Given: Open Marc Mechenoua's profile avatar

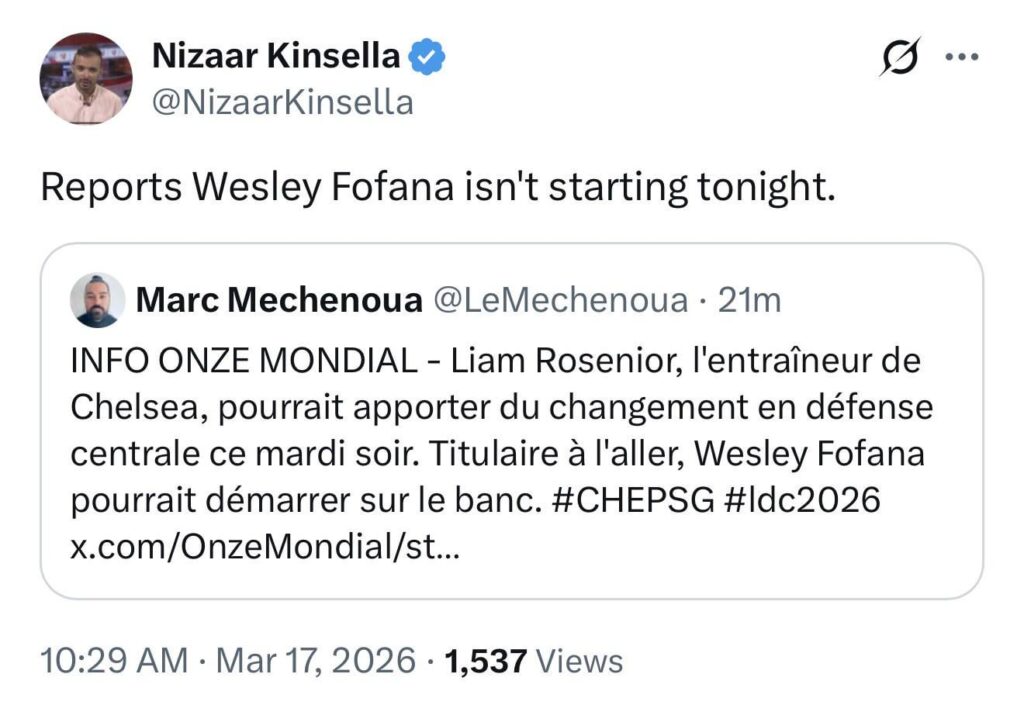Looking at the screenshot, I should [x=95, y=298].
